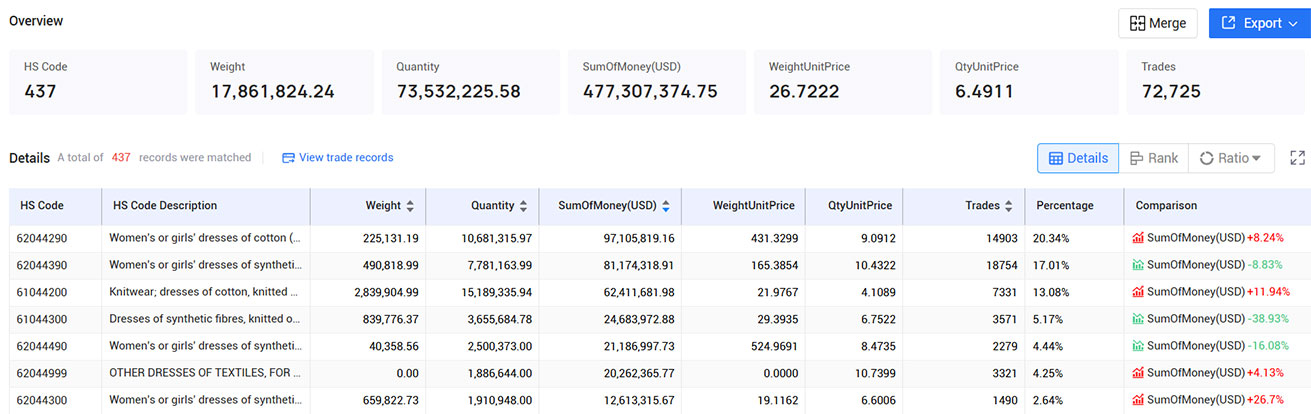Viewport: 1311px width, 414px height.
Task: Click the Quantity overview card 73,532,225.58
Action: [x=470, y=81]
